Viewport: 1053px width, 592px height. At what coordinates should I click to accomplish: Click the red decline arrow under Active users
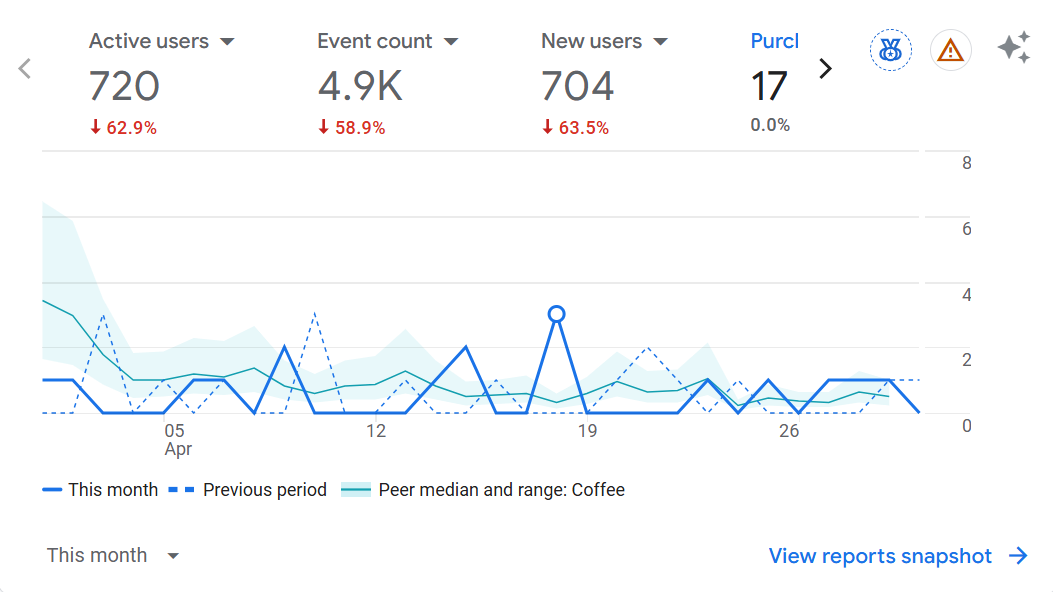pyautogui.click(x=94, y=128)
